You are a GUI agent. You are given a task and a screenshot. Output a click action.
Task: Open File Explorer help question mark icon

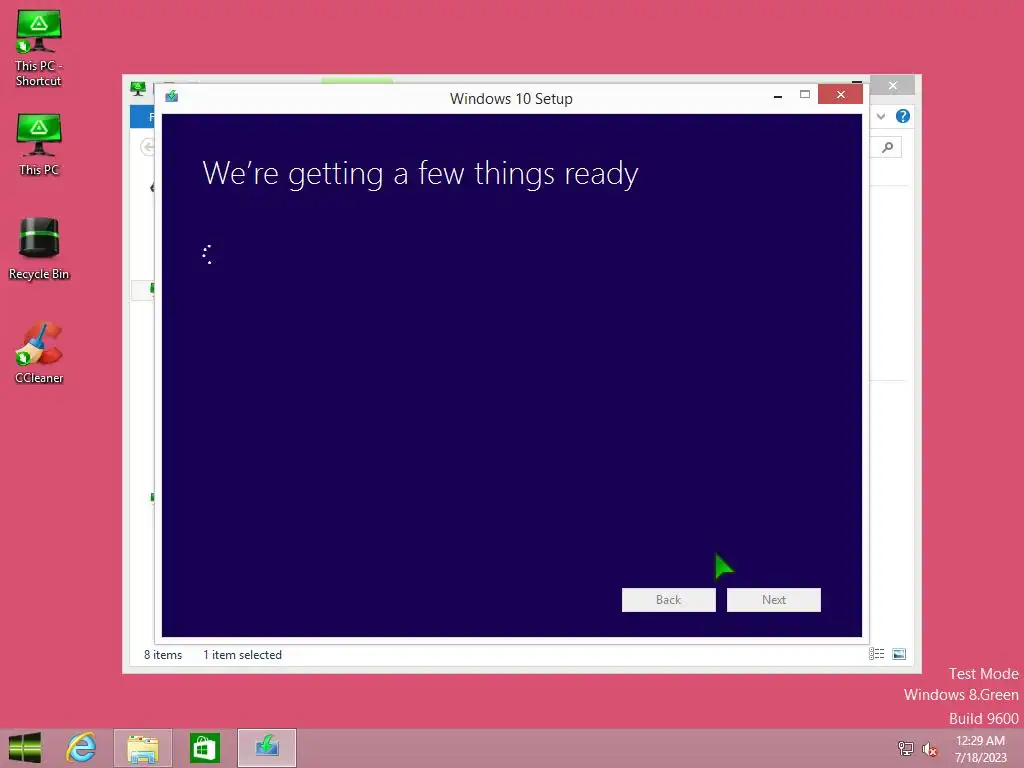pyautogui.click(x=903, y=116)
